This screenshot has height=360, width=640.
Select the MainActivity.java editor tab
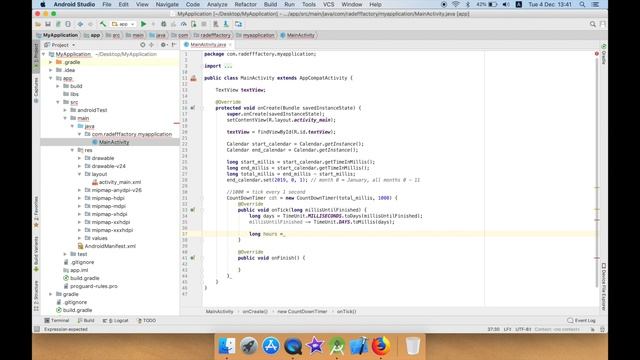[208, 44]
